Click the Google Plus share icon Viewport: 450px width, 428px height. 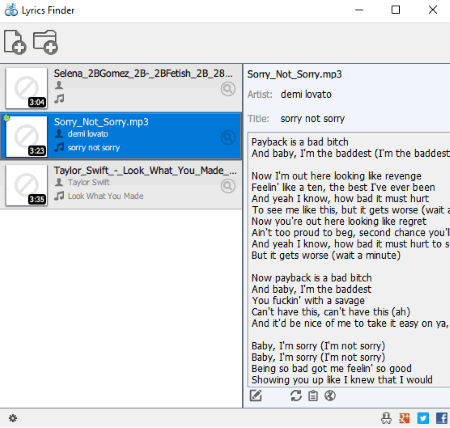coord(405,418)
